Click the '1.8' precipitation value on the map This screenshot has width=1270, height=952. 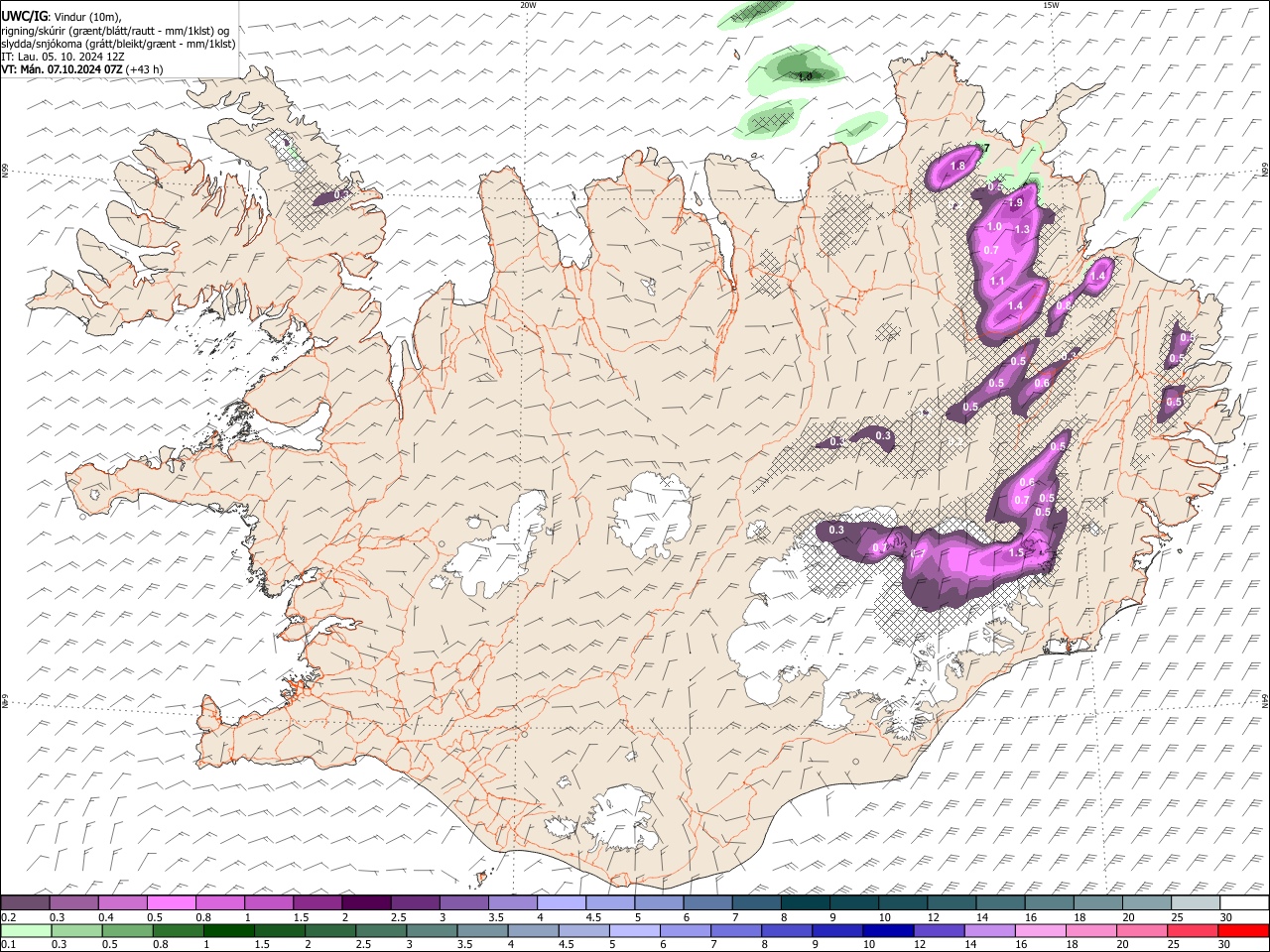tap(958, 166)
